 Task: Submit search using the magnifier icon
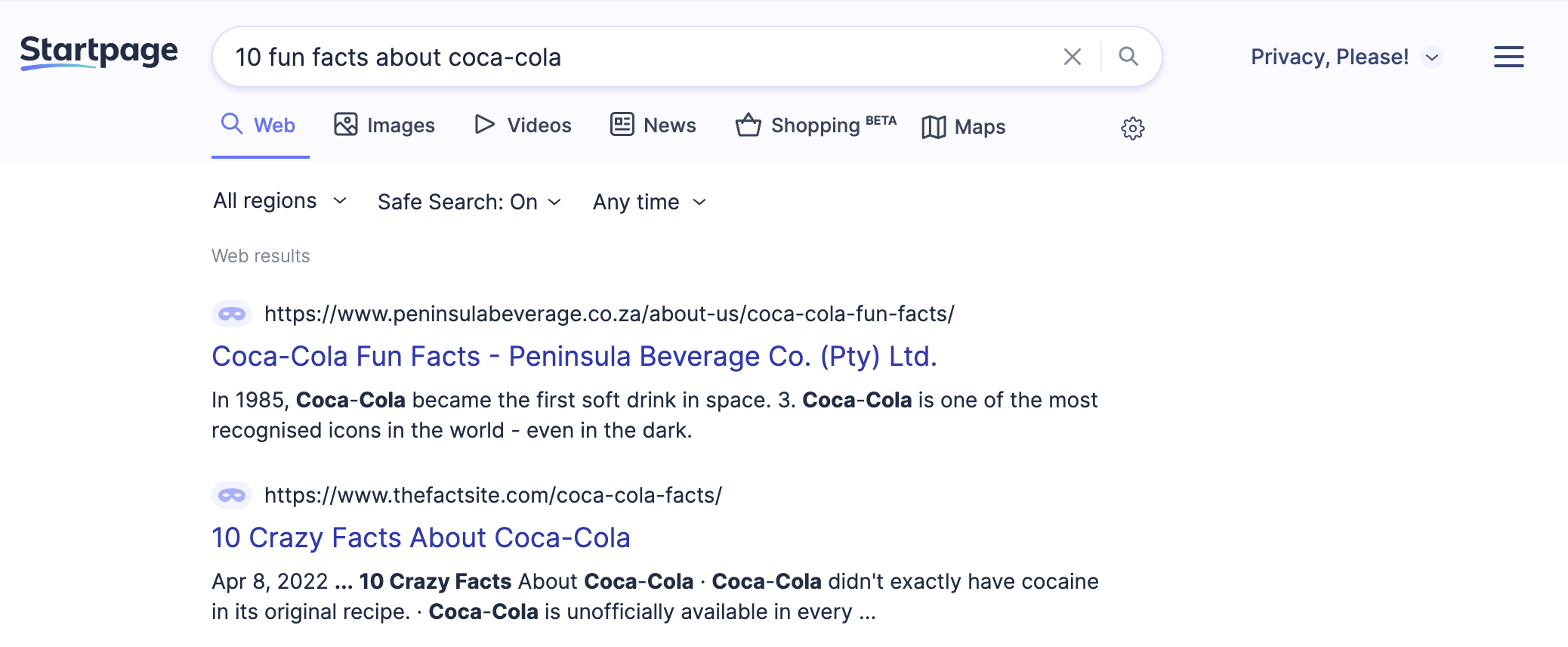pyautogui.click(x=1128, y=56)
